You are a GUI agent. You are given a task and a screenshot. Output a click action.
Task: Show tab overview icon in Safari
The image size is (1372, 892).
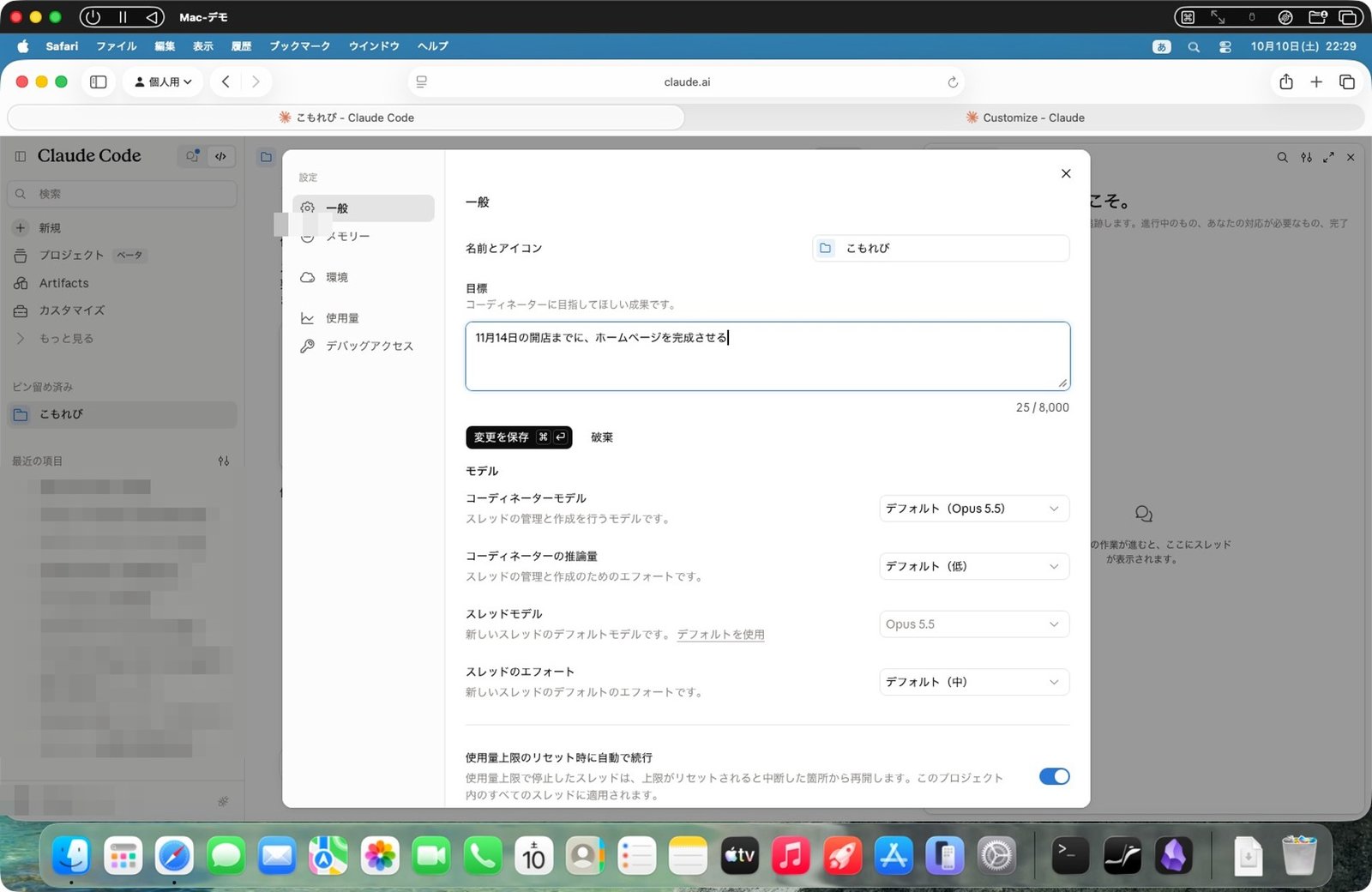1347,81
